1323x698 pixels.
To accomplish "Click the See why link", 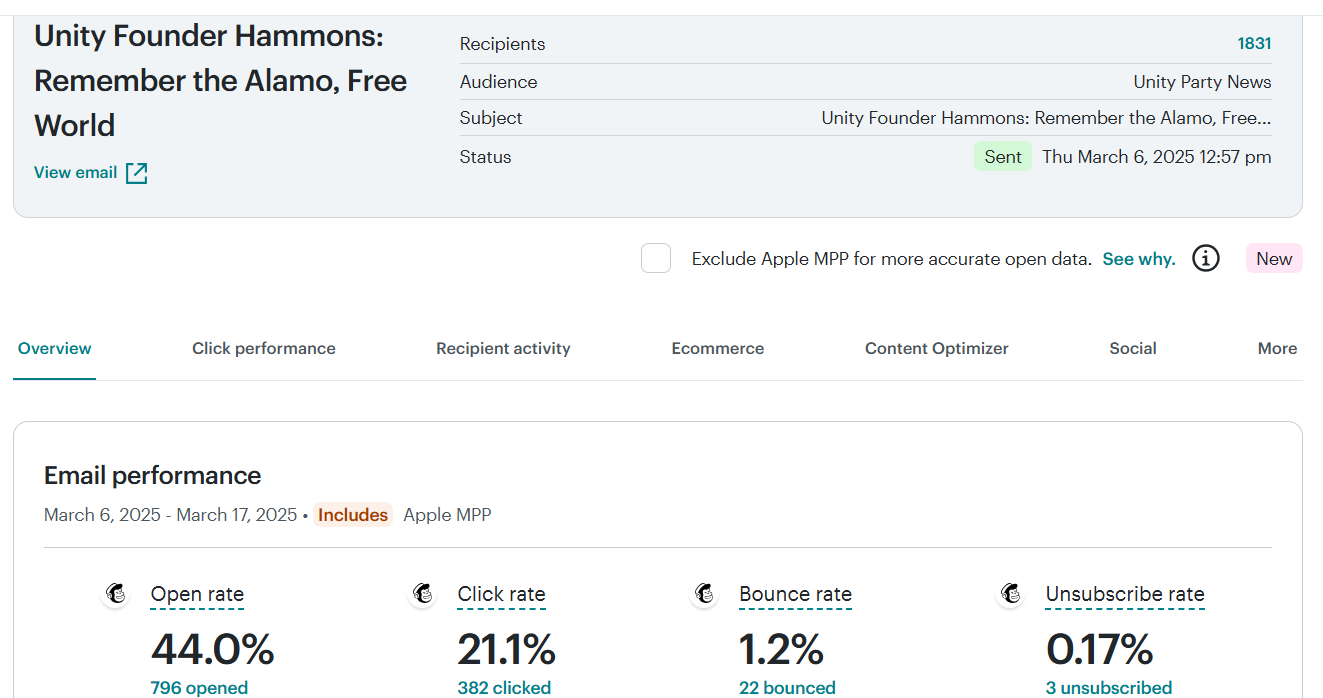I will point(1138,259).
